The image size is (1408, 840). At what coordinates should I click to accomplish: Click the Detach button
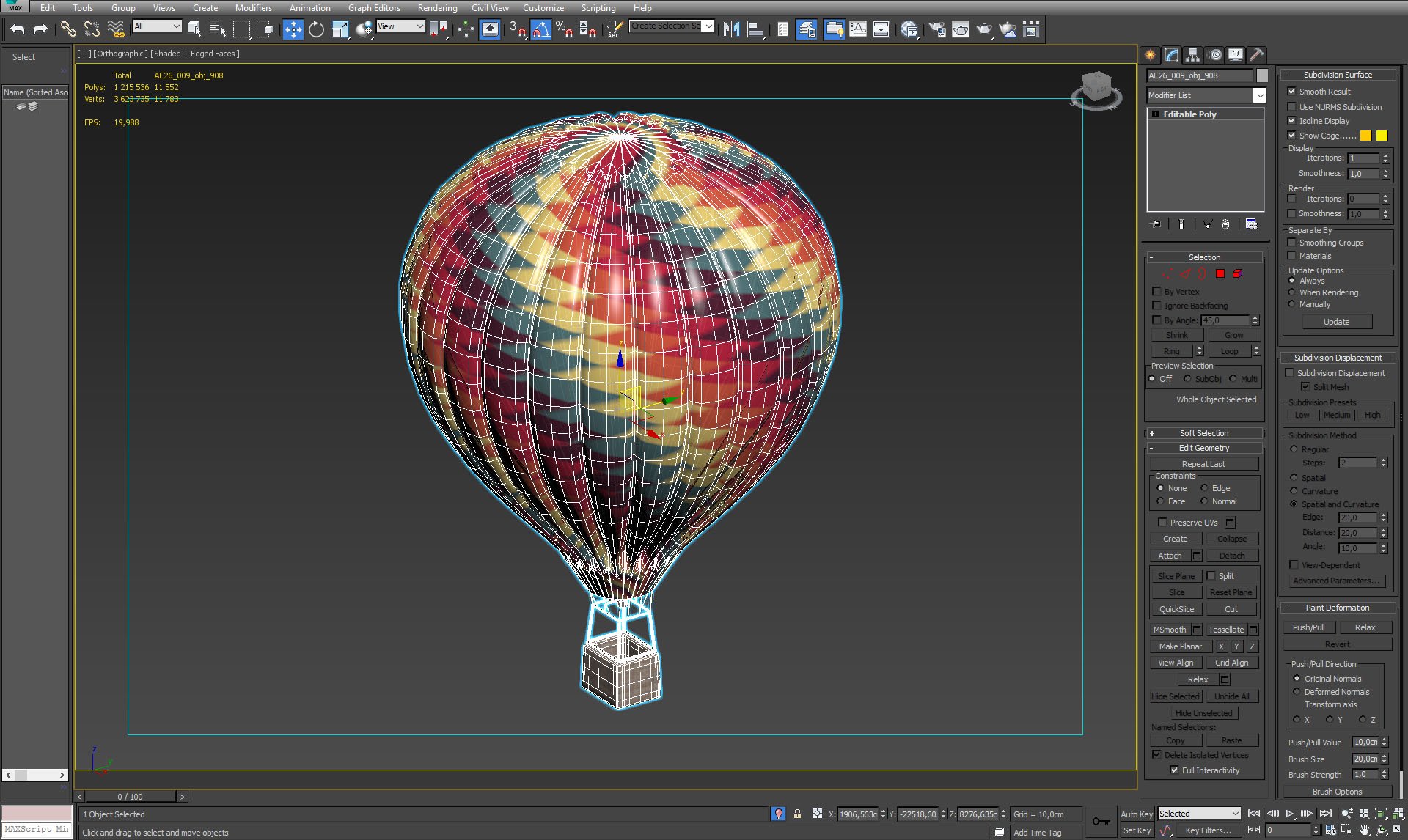click(1232, 556)
